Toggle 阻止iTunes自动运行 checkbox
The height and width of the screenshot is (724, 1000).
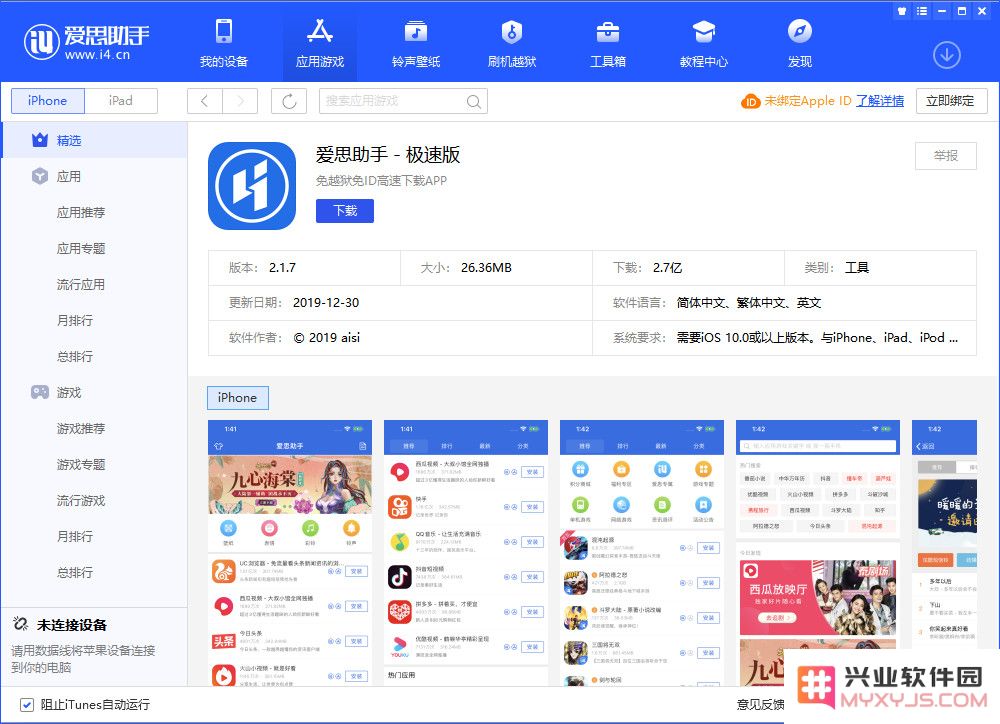point(27,704)
